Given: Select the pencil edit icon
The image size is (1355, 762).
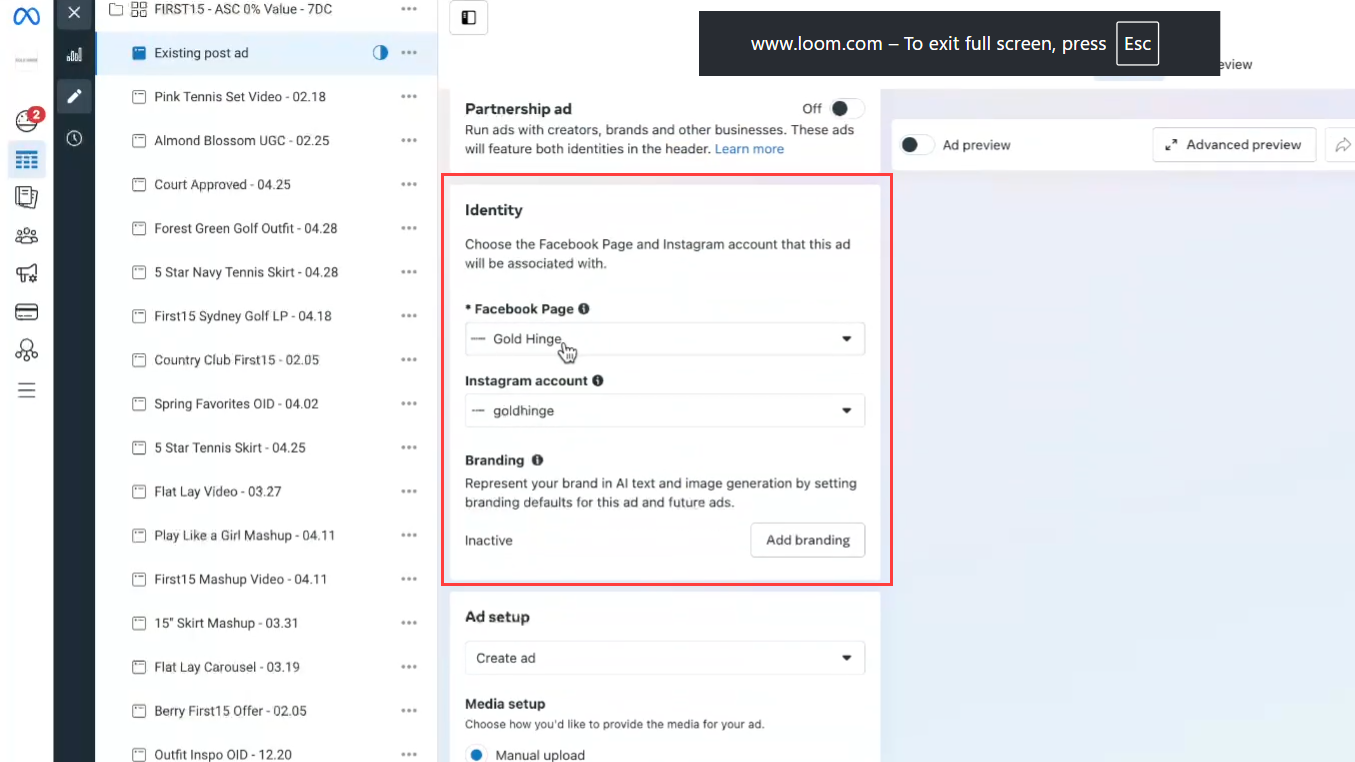Looking at the screenshot, I should (x=74, y=96).
